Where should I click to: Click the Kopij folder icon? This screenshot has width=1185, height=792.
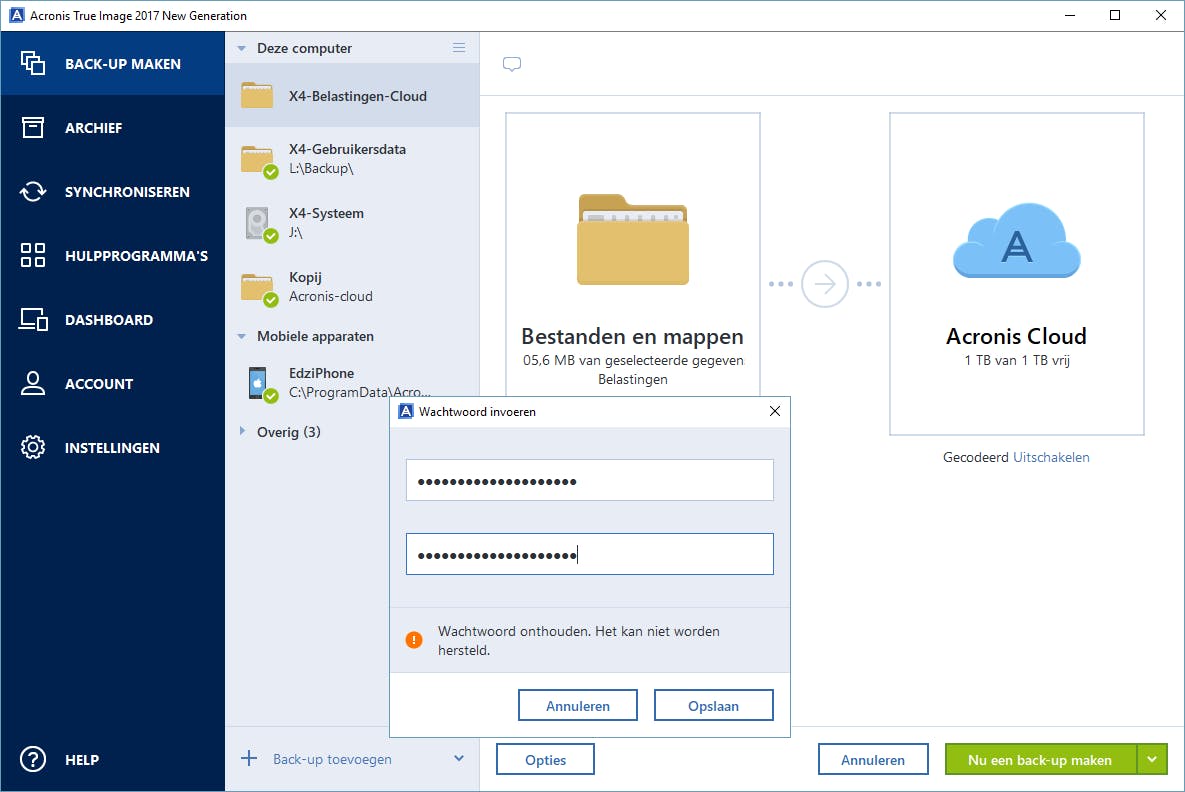tap(258, 289)
